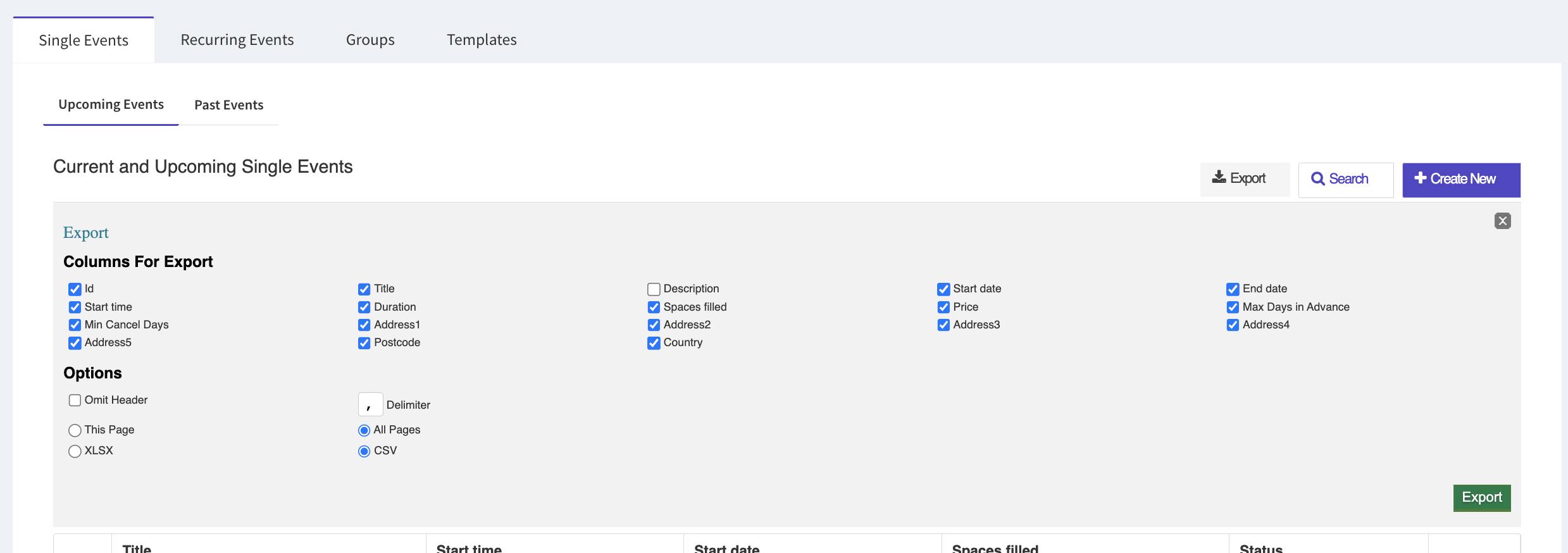Open the Recurring Events tab
The image size is (1568, 553).
pos(237,40)
